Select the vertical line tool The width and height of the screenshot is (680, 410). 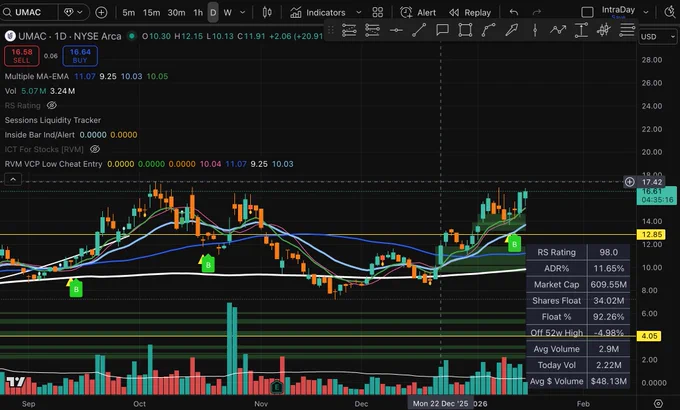pyautogui.click(x=535, y=30)
